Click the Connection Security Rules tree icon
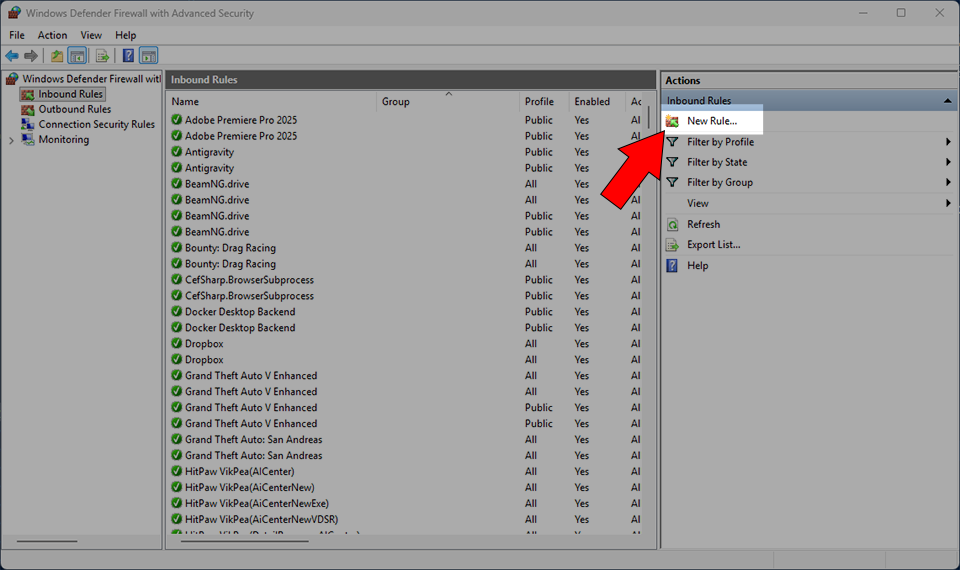This screenshot has width=960, height=570. pos(28,124)
